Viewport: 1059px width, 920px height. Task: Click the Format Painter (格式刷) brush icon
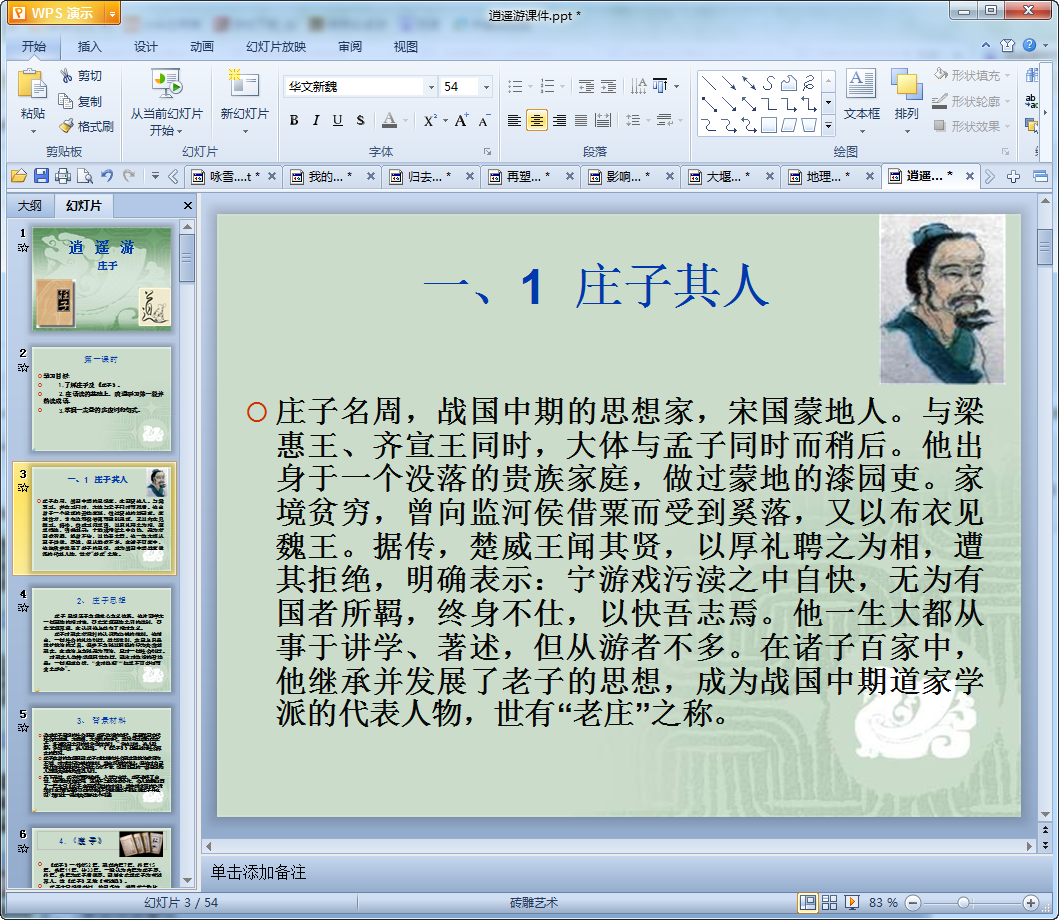tap(67, 127)
